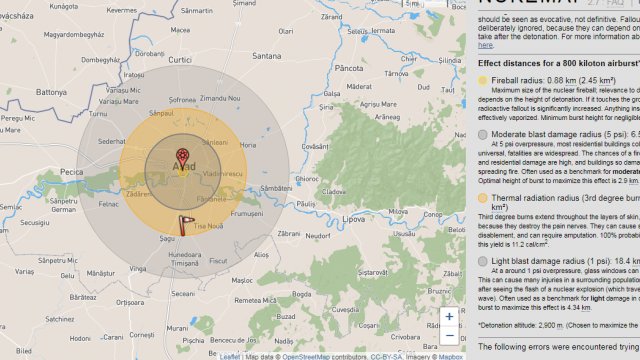Open the 'here' link for more information
The height and width of the screenshot is (360, 640).
pyautogui.click(x=485, y=45)
